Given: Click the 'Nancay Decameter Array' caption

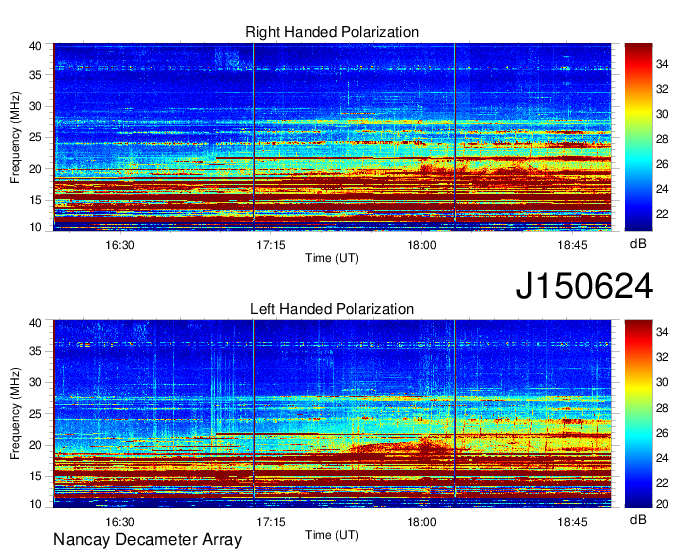Looking at the screenshot, I should click(x=147, y=540).
